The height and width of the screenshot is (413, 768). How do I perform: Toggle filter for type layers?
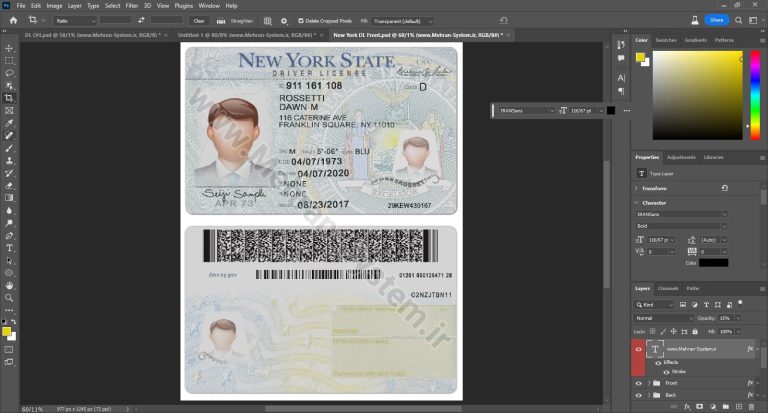(706, 305)
